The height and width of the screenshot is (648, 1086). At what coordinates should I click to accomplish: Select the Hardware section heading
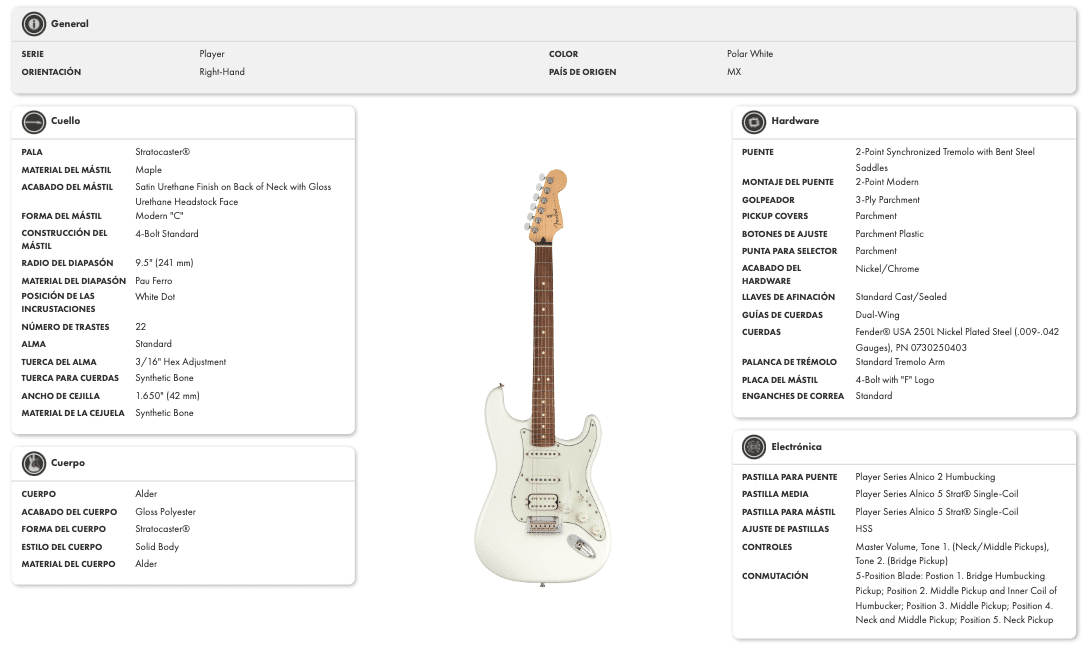(795, 120)
